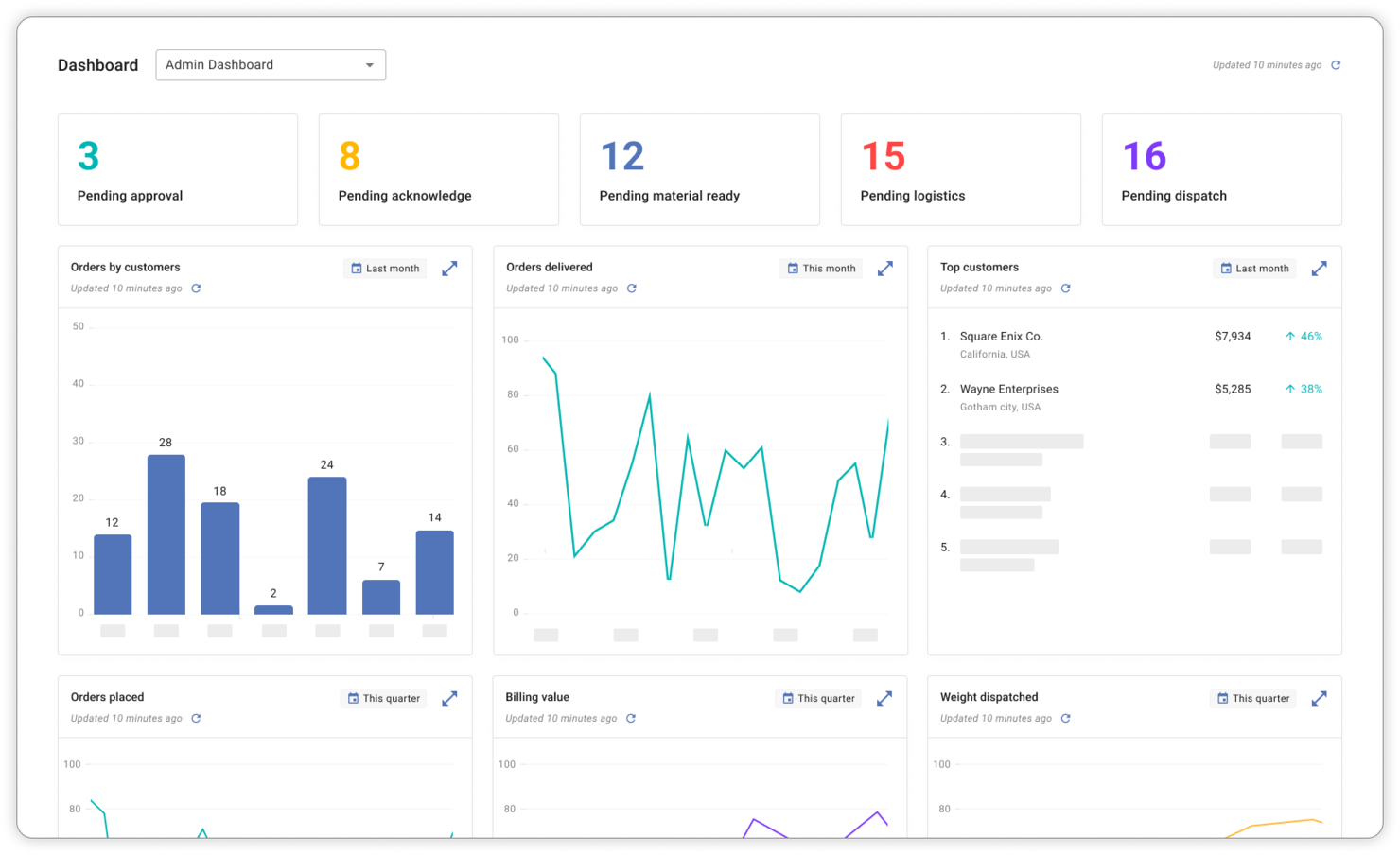Refresh the Weight dispatched card

1066,719
